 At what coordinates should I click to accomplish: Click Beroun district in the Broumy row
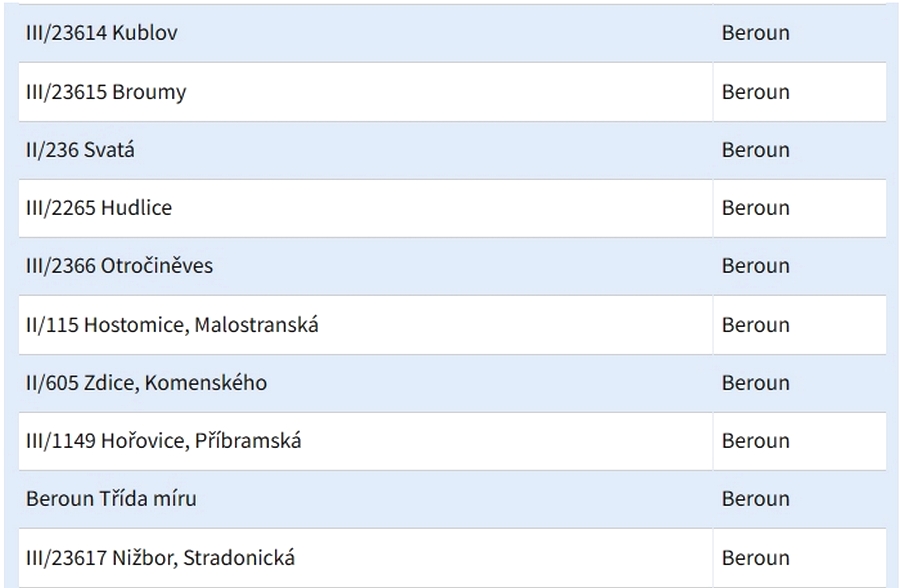(x=756, y=92)
